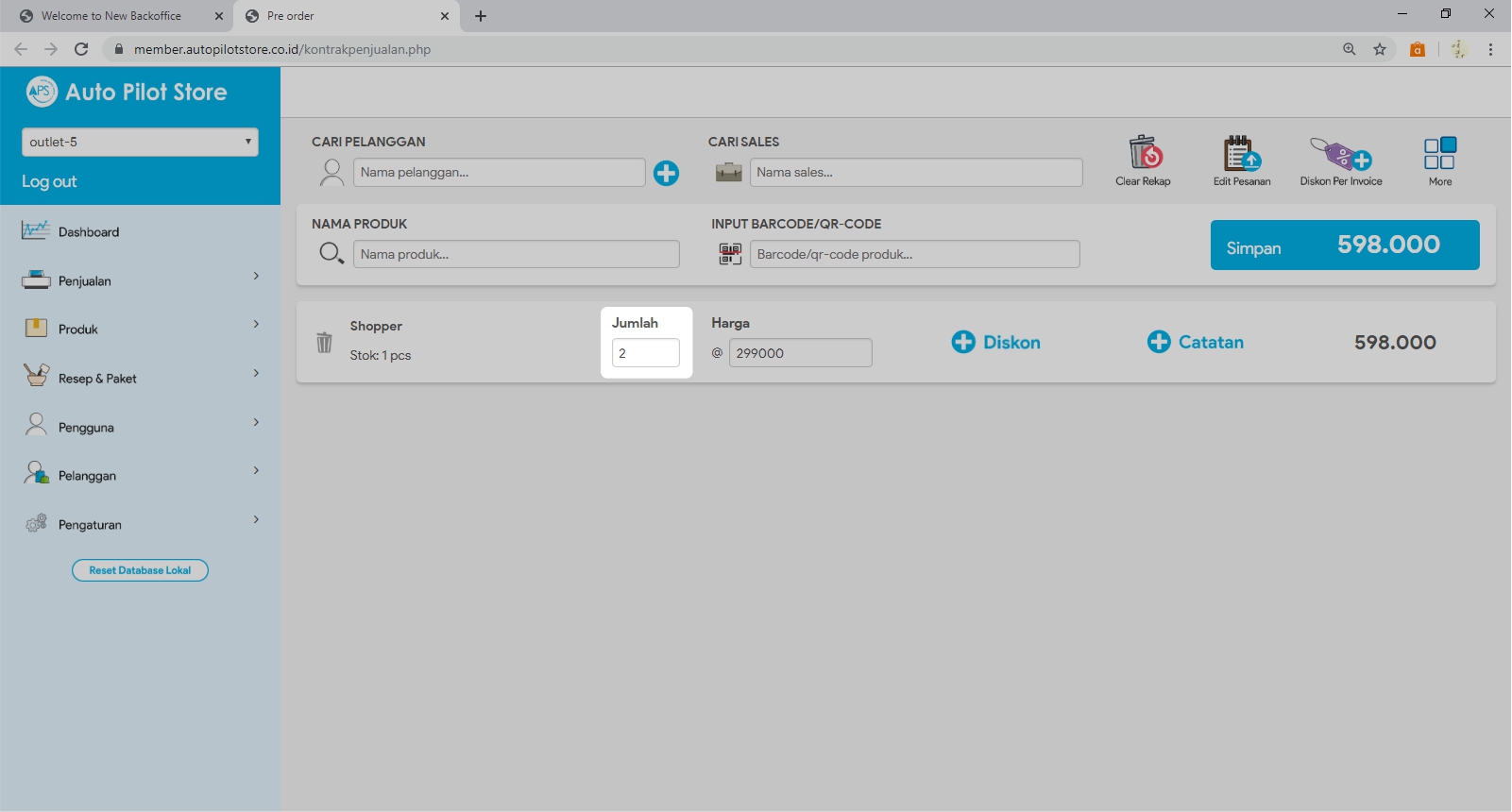The height and width of the screenshot is (812, 1512).
Task: Click the Reset Database Lokal button
Action: click(140, 570)
